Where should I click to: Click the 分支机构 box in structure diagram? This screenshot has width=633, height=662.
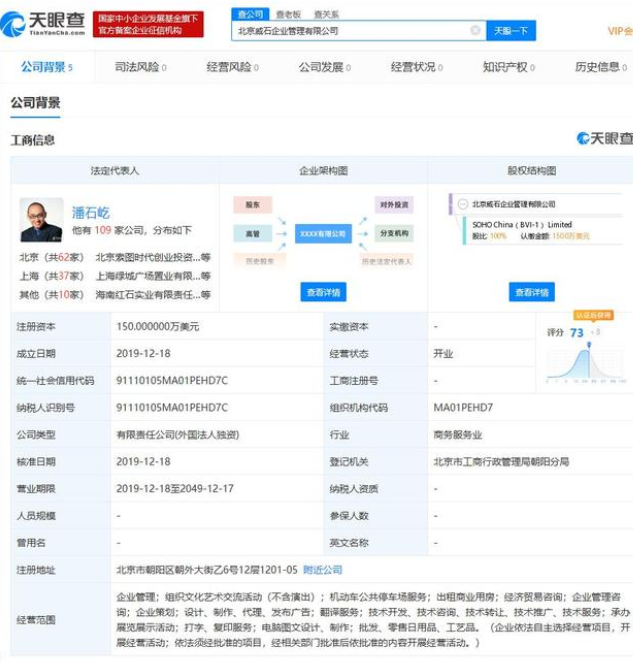[394, 233]
